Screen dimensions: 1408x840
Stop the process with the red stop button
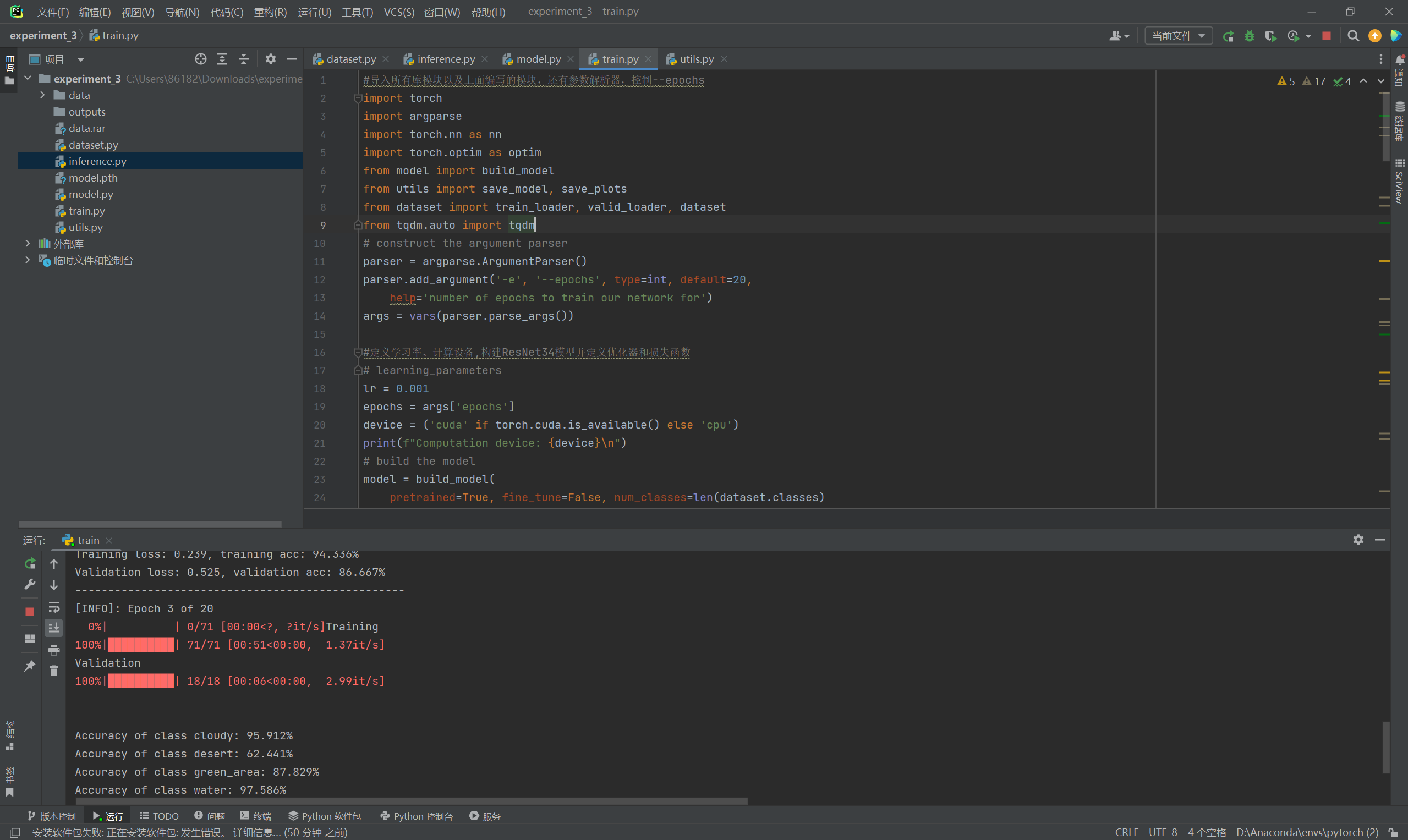click(x=1326, y=36)
